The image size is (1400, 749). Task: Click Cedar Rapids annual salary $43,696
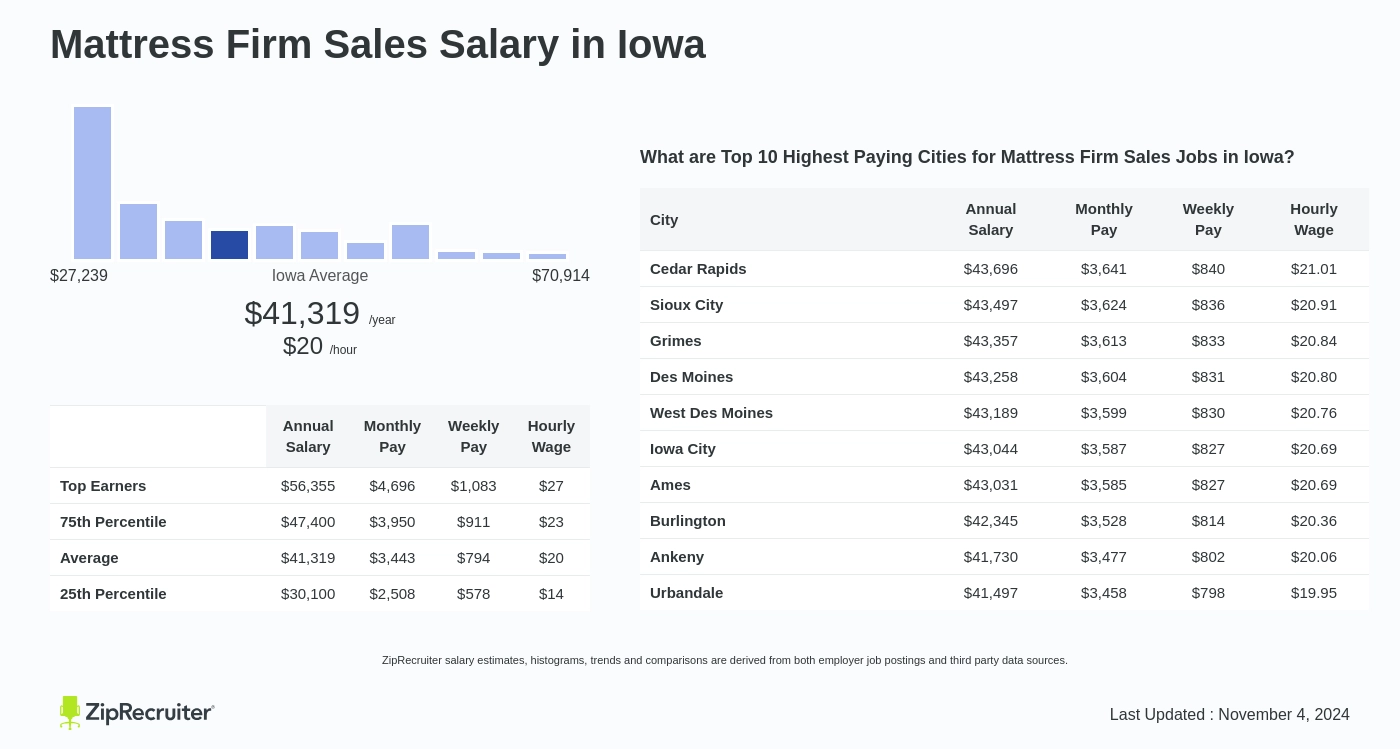click(x=991, y=269)
